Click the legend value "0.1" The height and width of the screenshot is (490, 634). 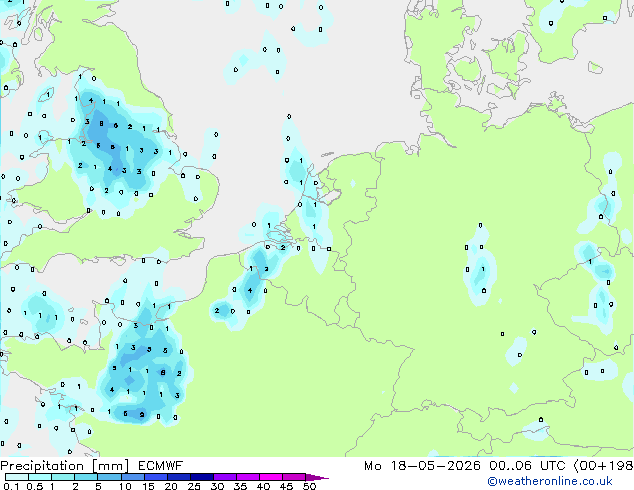pos(11,486)
